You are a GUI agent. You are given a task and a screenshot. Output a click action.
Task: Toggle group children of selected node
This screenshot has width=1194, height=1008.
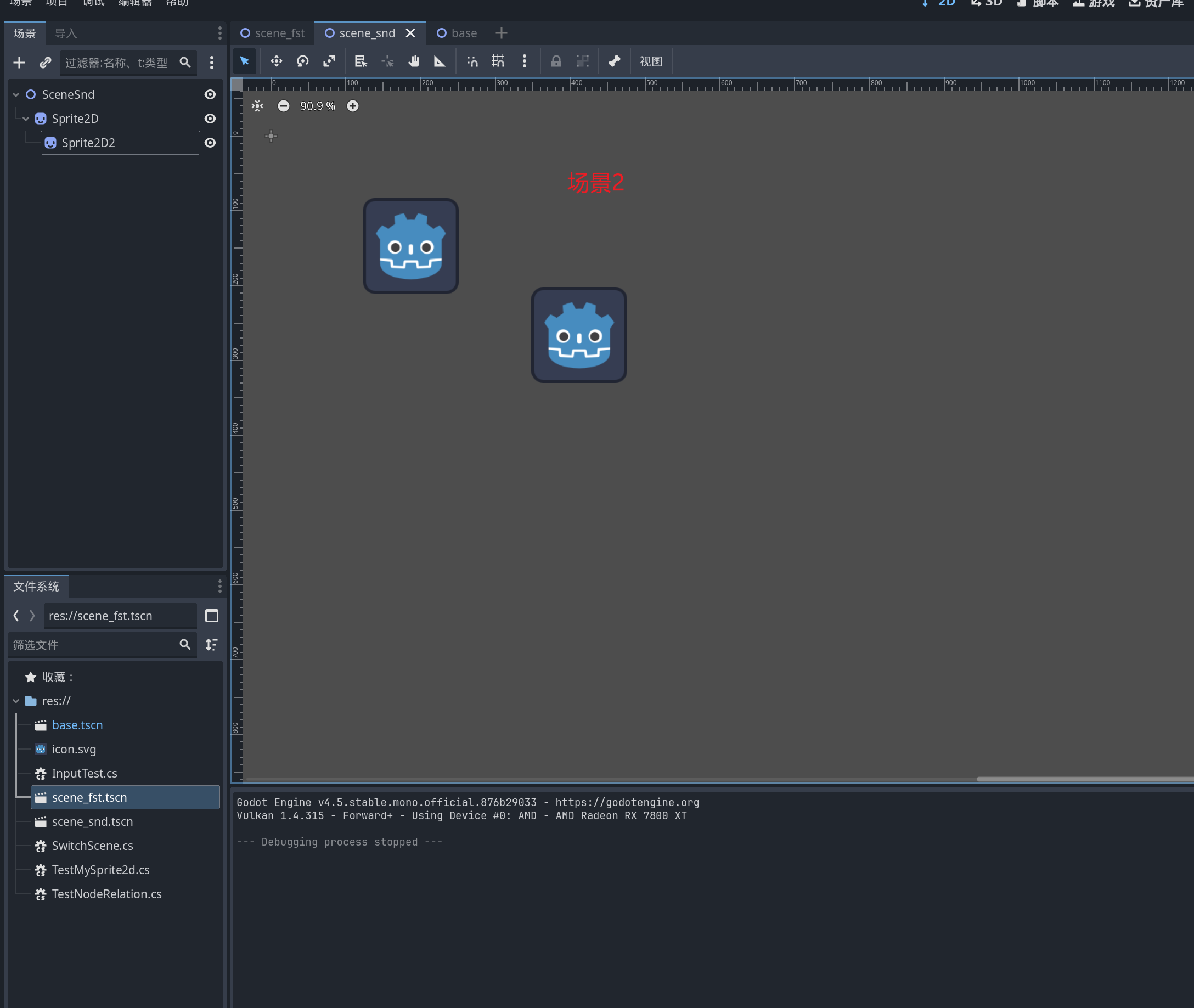[x=582, y=61]
